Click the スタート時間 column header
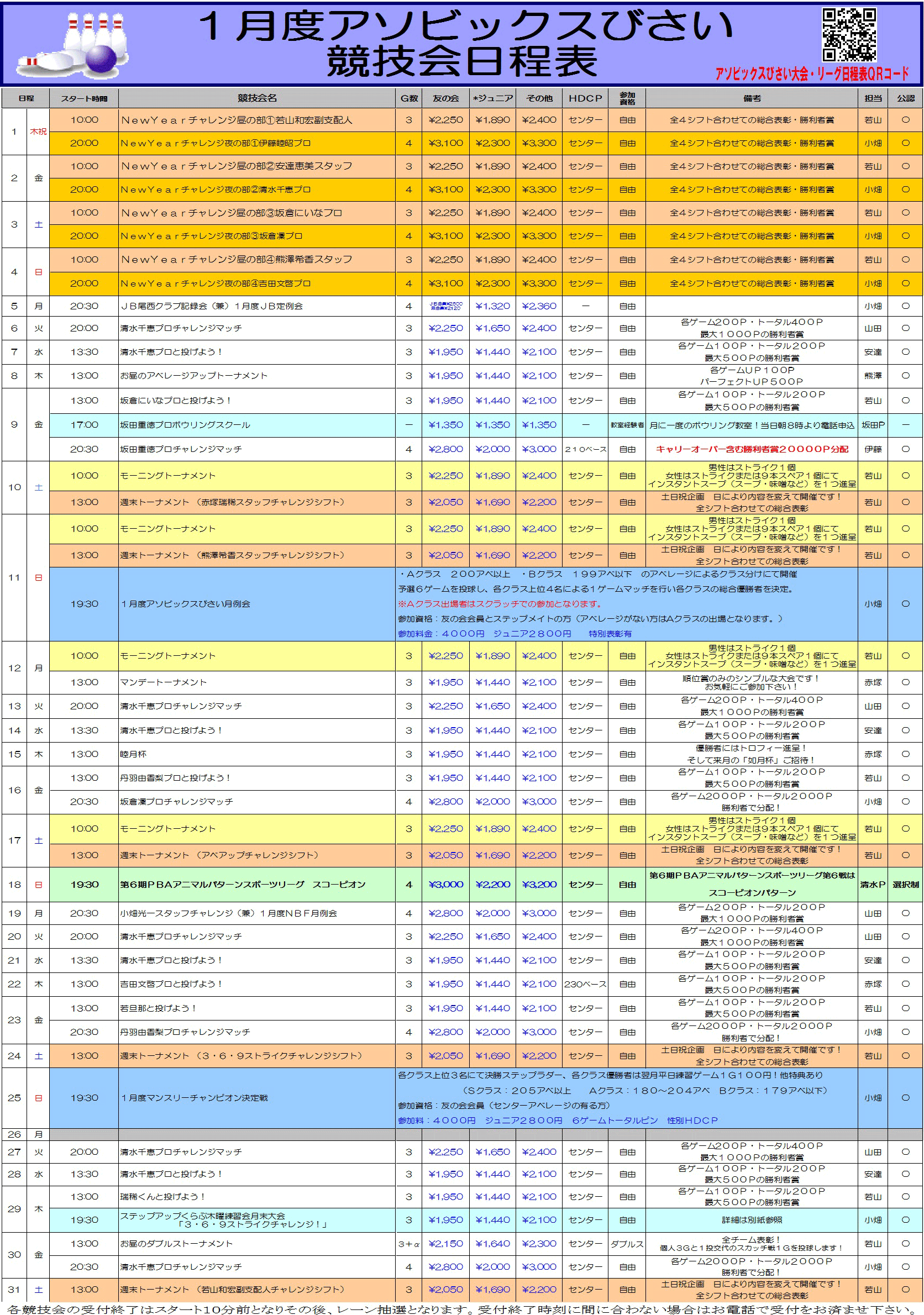Viewport: 924px width, 1315px height. [84, 98]
